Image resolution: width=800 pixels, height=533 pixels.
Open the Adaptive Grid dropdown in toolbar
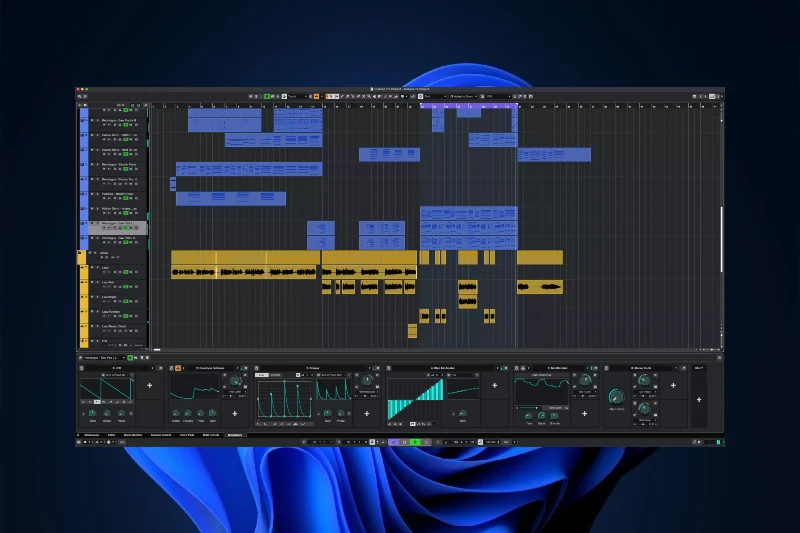463,96
